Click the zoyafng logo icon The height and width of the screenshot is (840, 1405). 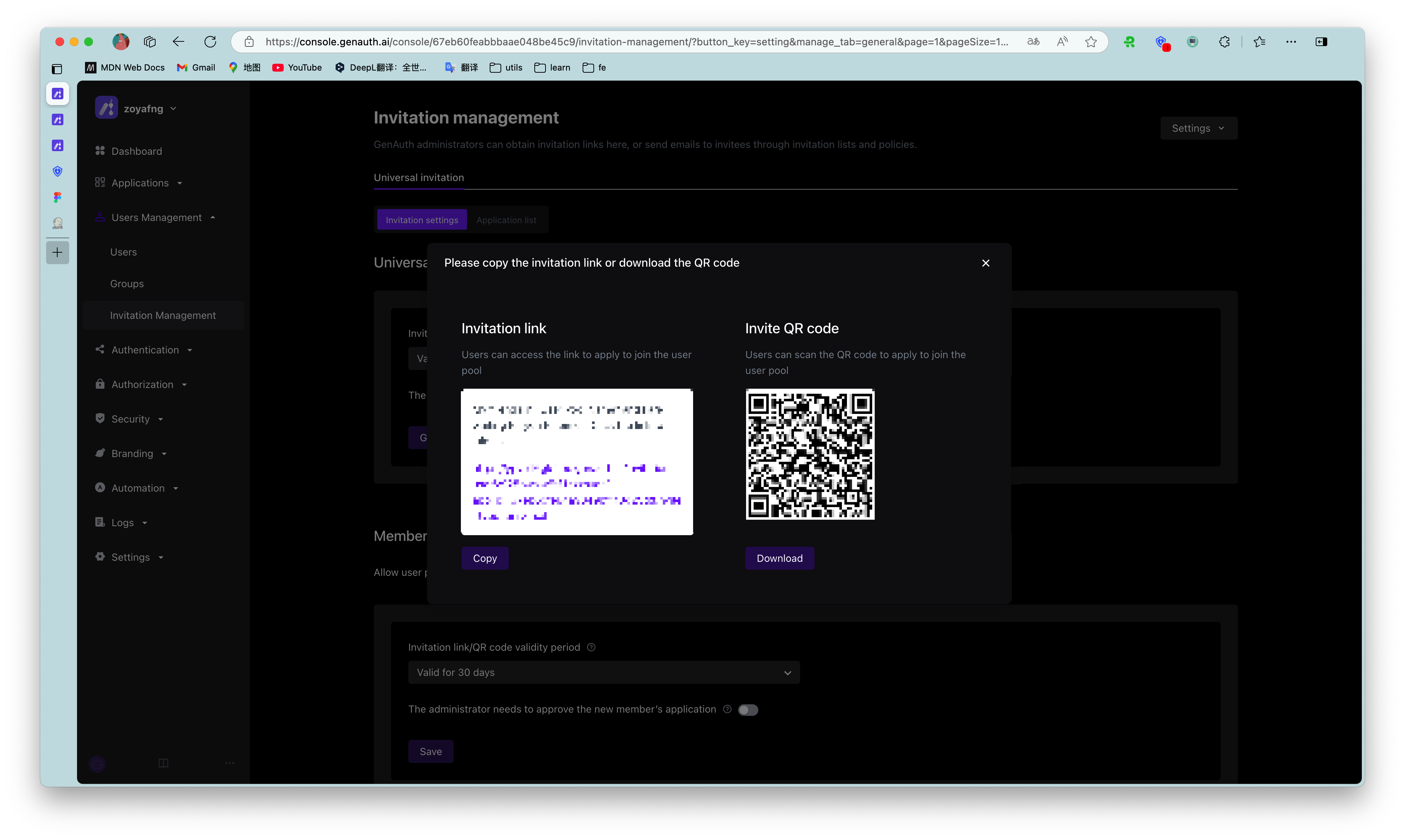(107, 108)
